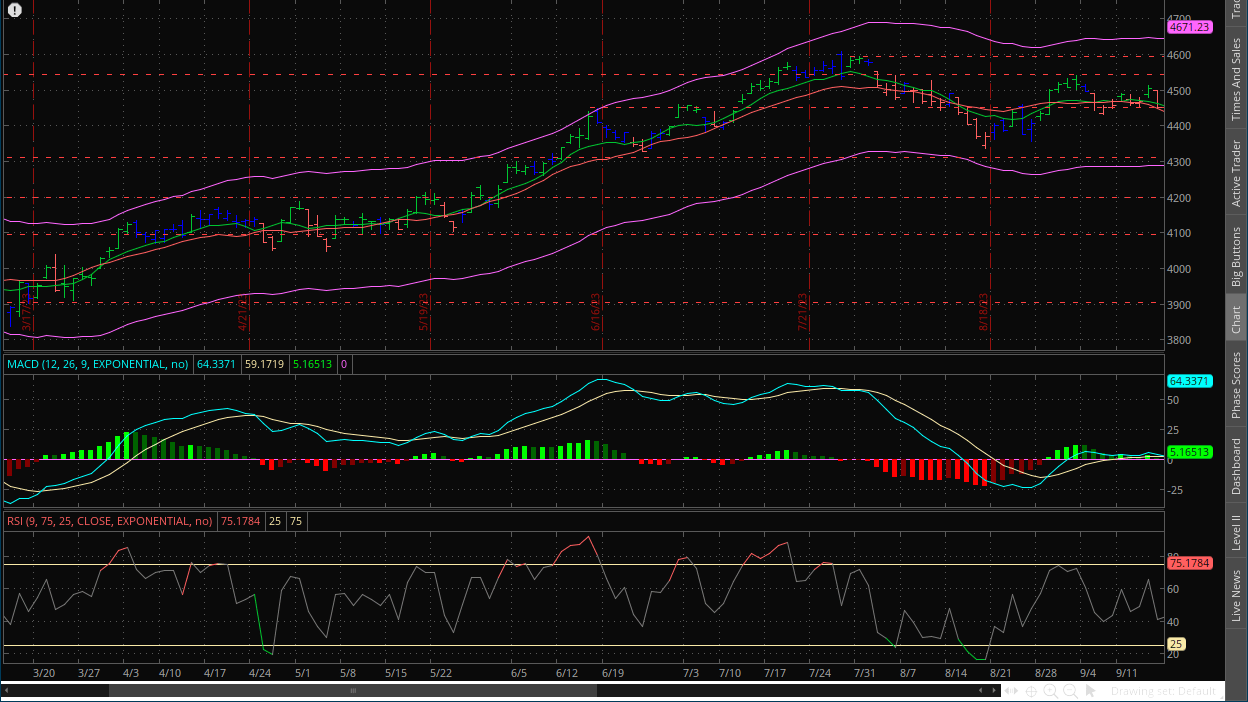Click the 6/16/23 expiration date marker
Screen dimensions: 1248x702
[x=595, y=312]
